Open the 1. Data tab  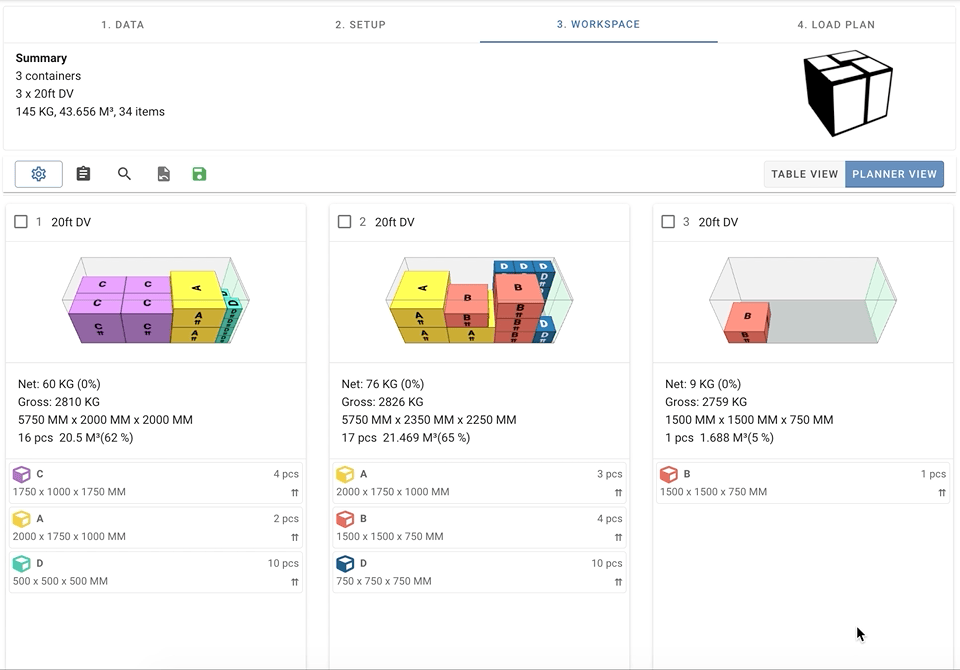click(x=123, y=25)
